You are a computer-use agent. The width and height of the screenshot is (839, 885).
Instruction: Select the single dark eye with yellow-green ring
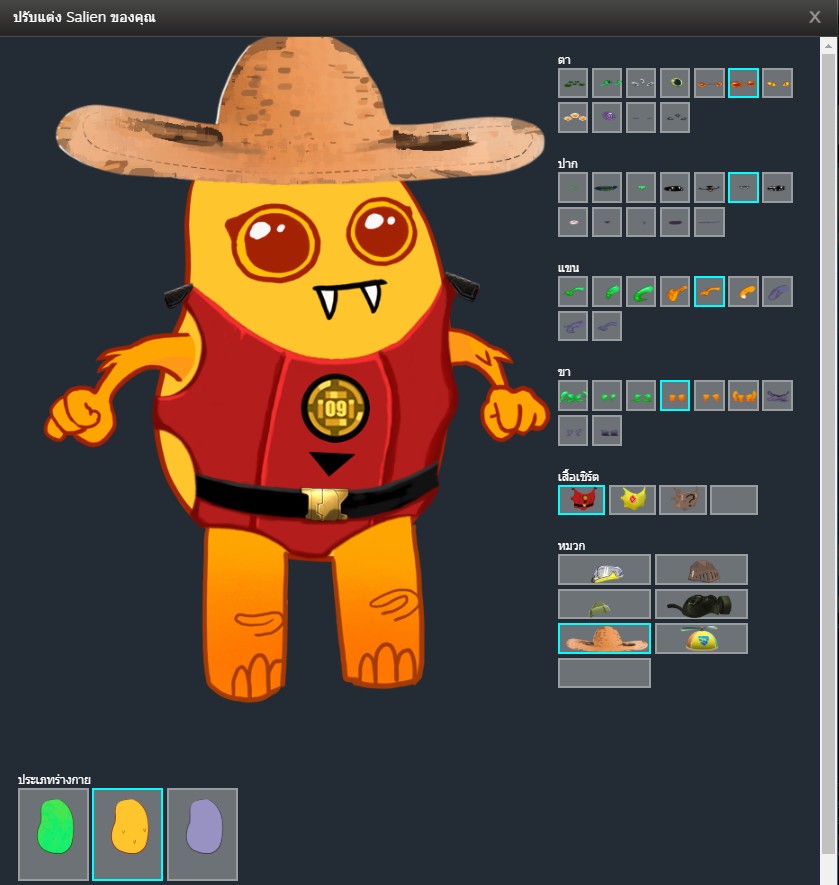[x=675, y=84]
